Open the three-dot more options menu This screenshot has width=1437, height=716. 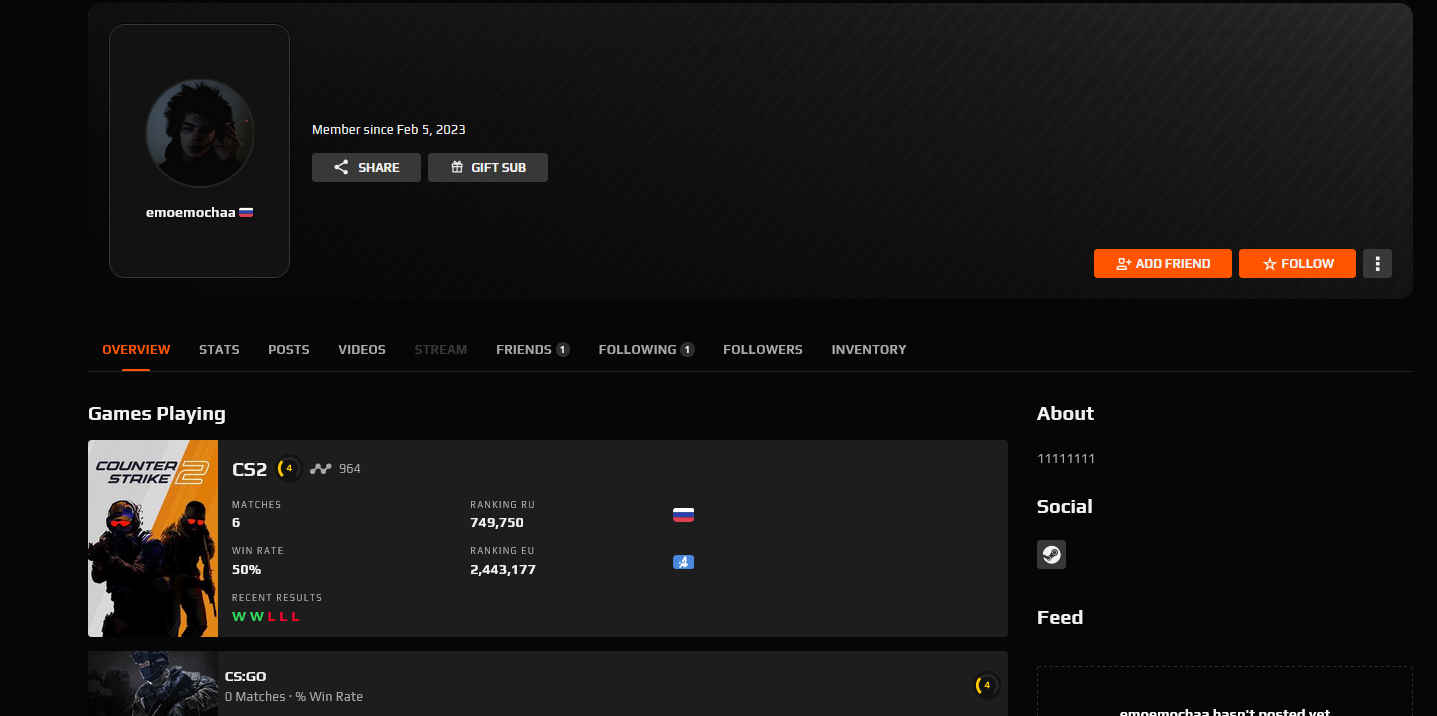point(1377,263)
